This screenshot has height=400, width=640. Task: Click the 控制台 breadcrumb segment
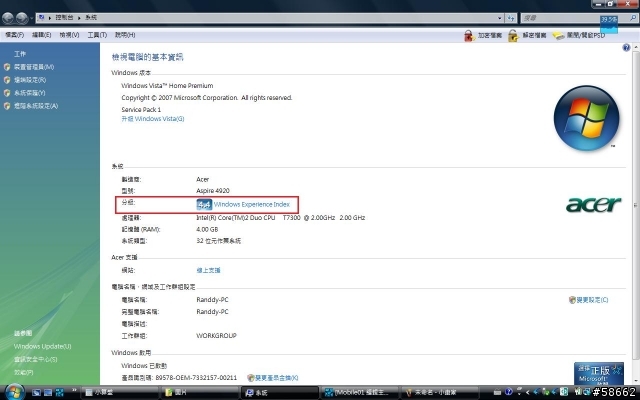[64, 18]
